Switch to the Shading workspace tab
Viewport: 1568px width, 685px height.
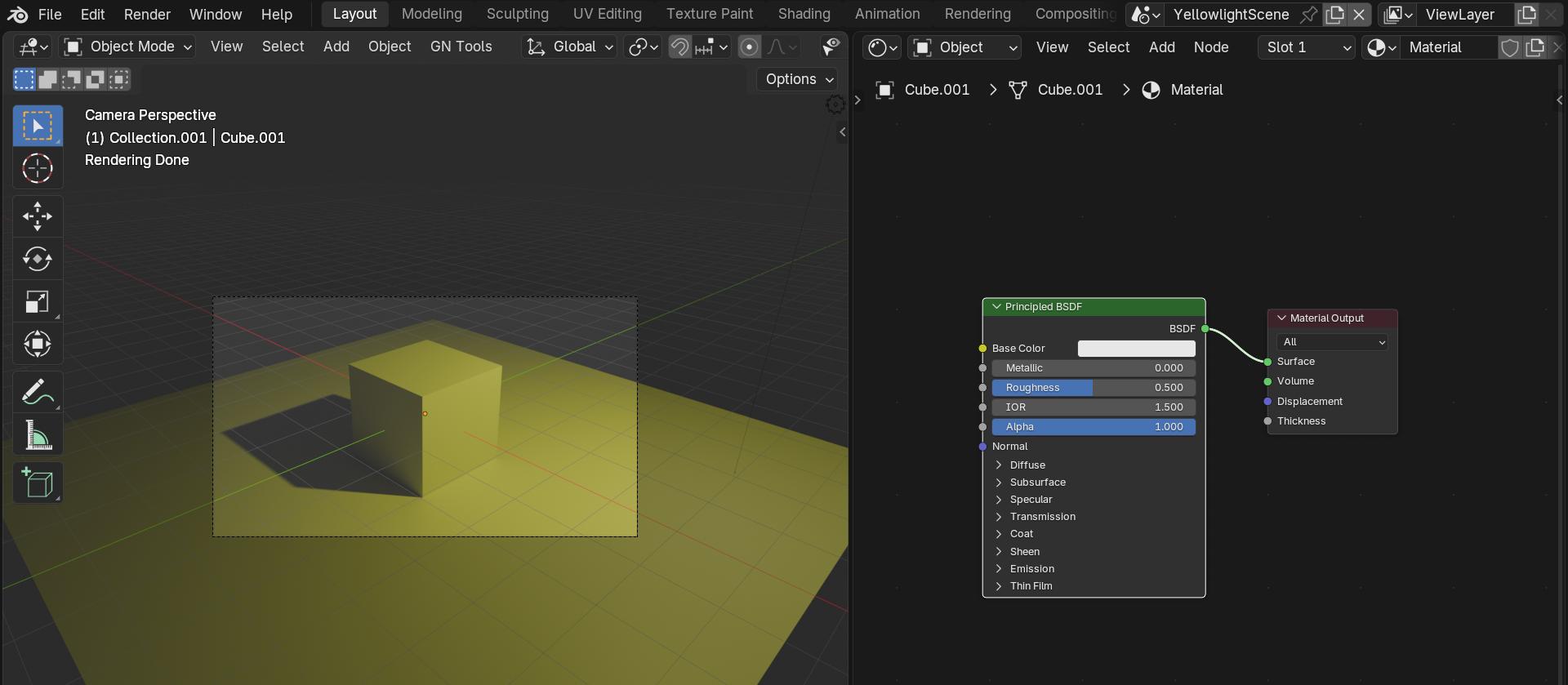[804, 14]
